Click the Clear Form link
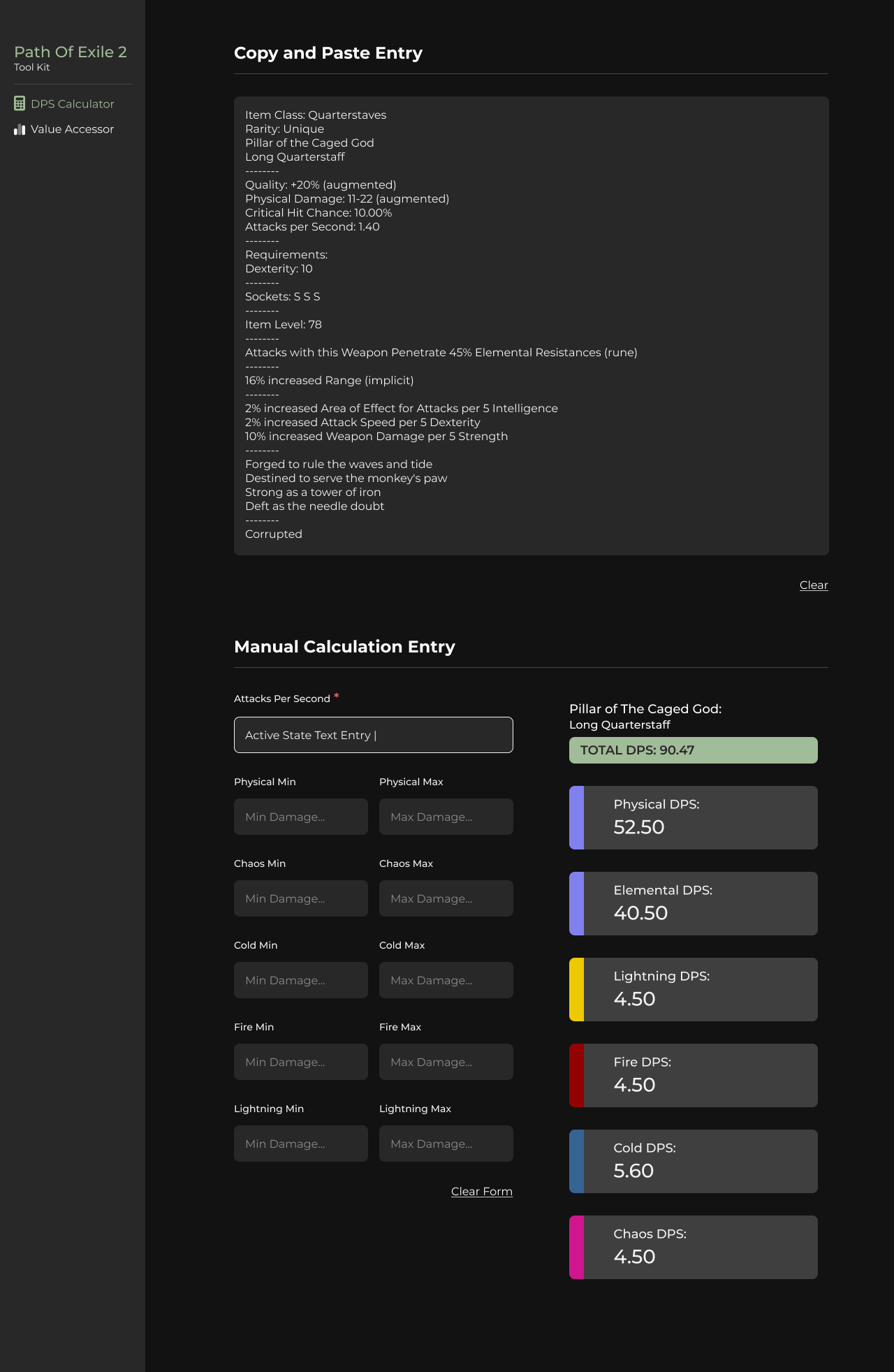 pyautogui.click(x=482, y=1191)
